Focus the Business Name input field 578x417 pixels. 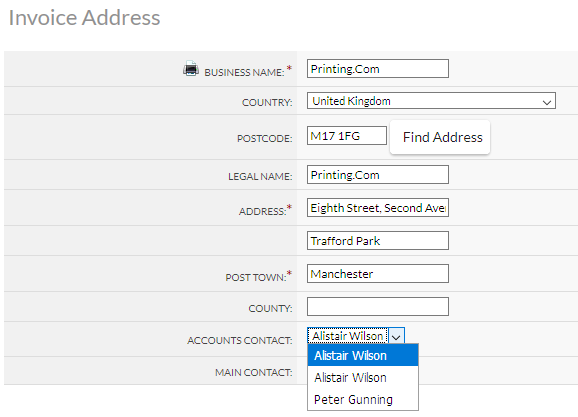pos(378,69)
